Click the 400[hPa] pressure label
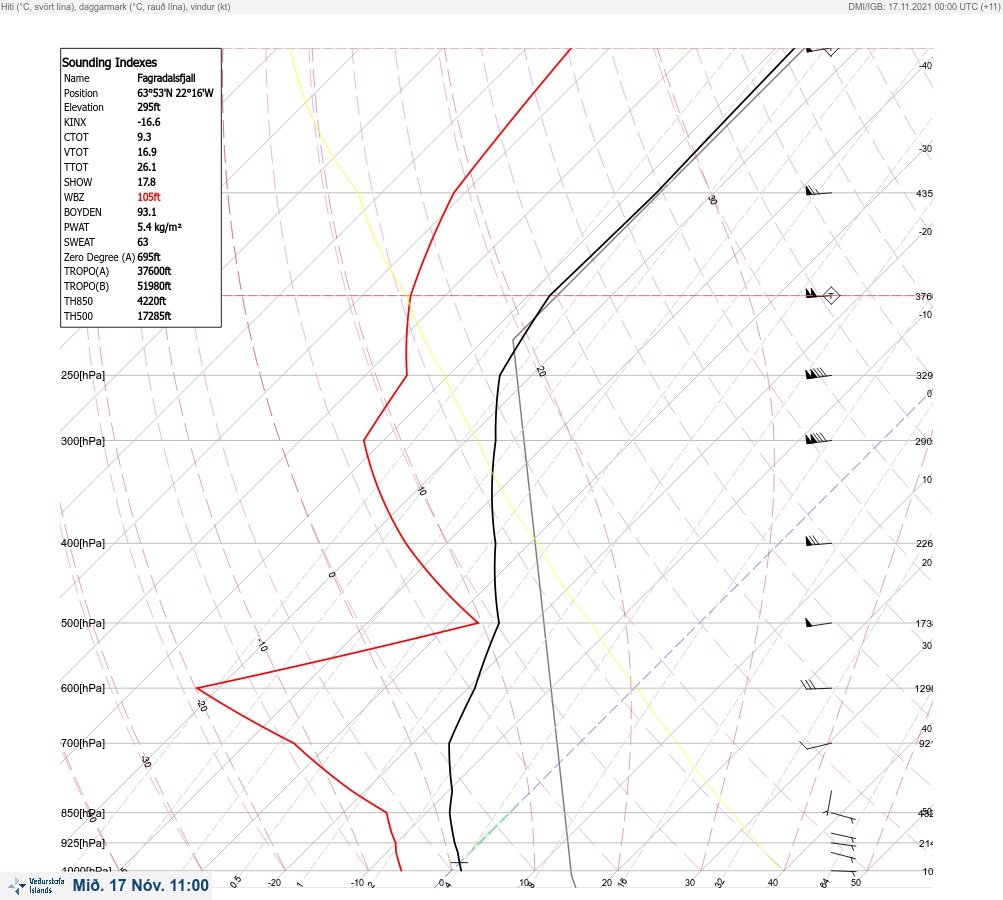 pos(83,543)
